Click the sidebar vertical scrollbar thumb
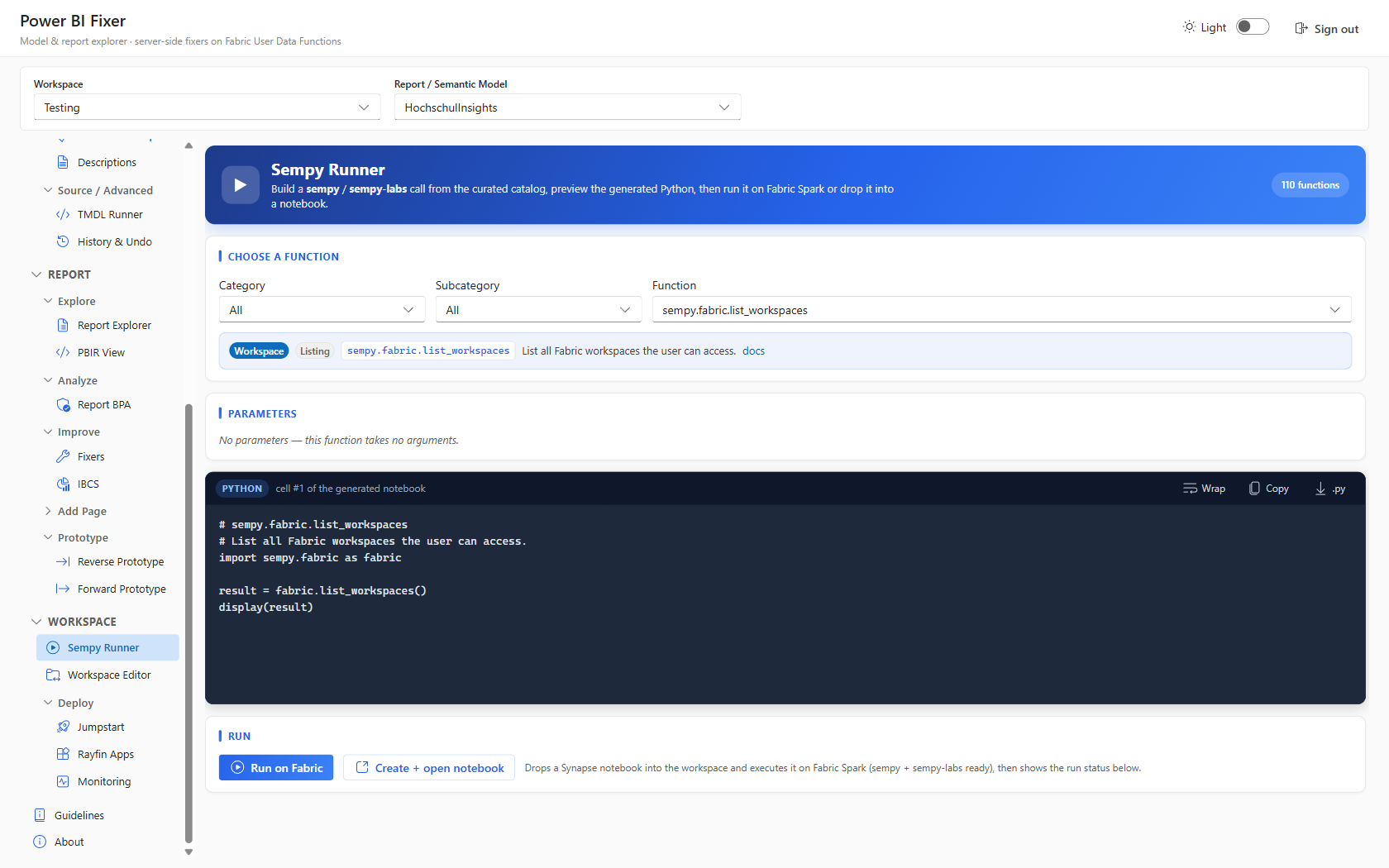This screenshot has height=868, width=1389. [x=189, y=622]
